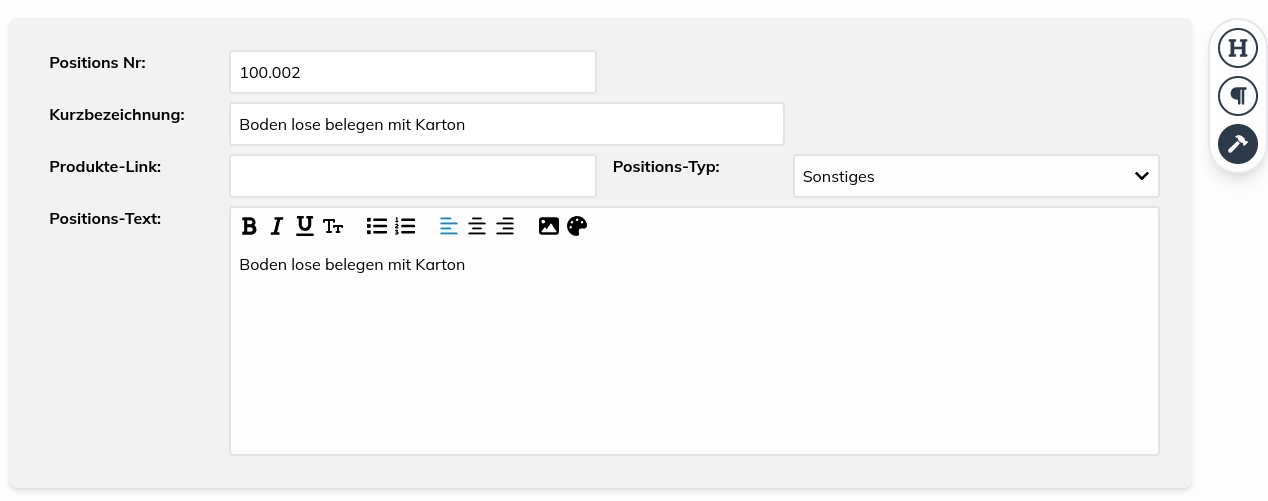This screenshot has width=1268, height=501.
Task: Click the 'Produkte-Link:' label
Action: coord(105,166)
